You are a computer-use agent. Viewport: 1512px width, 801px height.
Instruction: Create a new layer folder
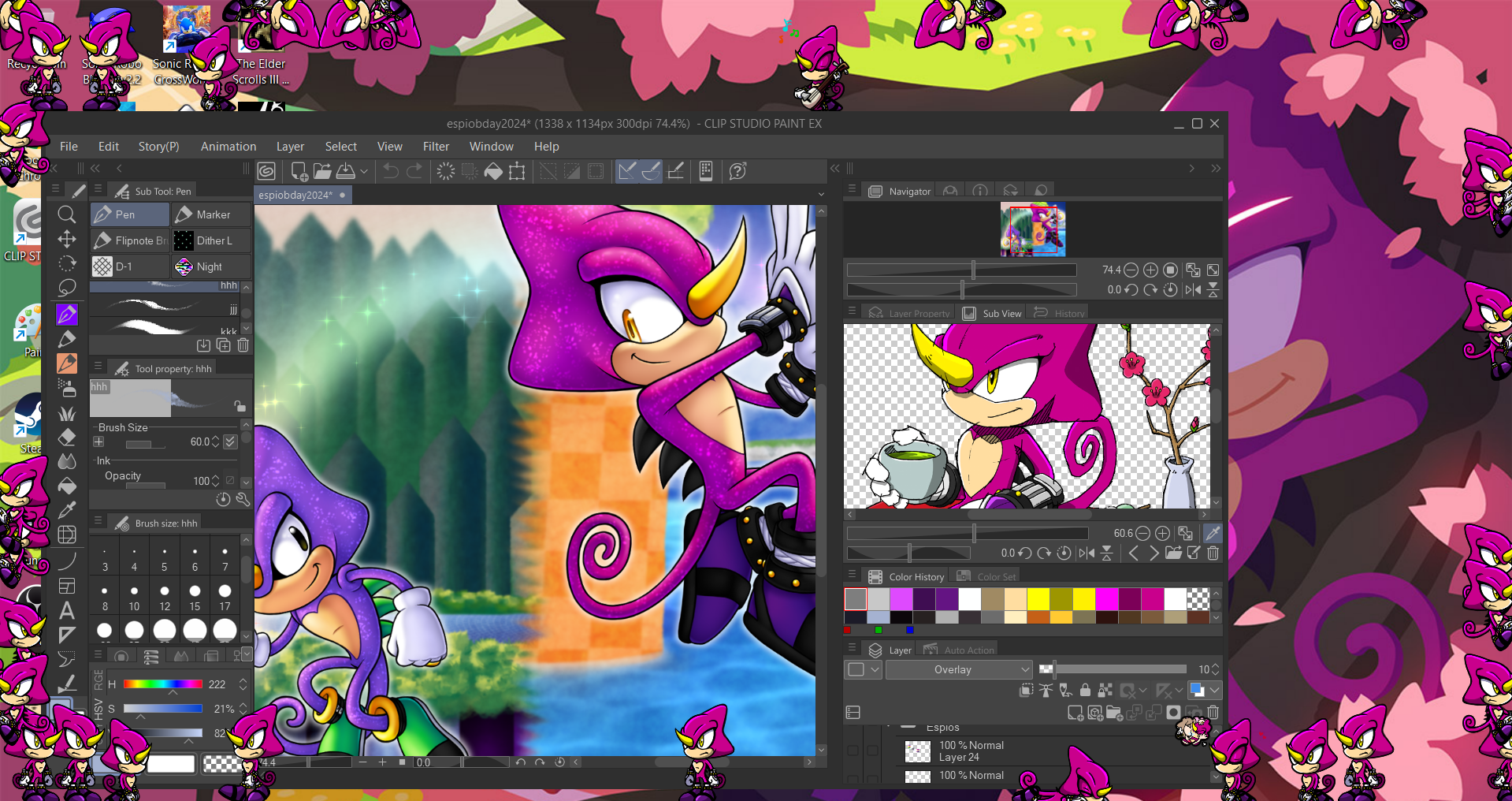(1114, 713)
